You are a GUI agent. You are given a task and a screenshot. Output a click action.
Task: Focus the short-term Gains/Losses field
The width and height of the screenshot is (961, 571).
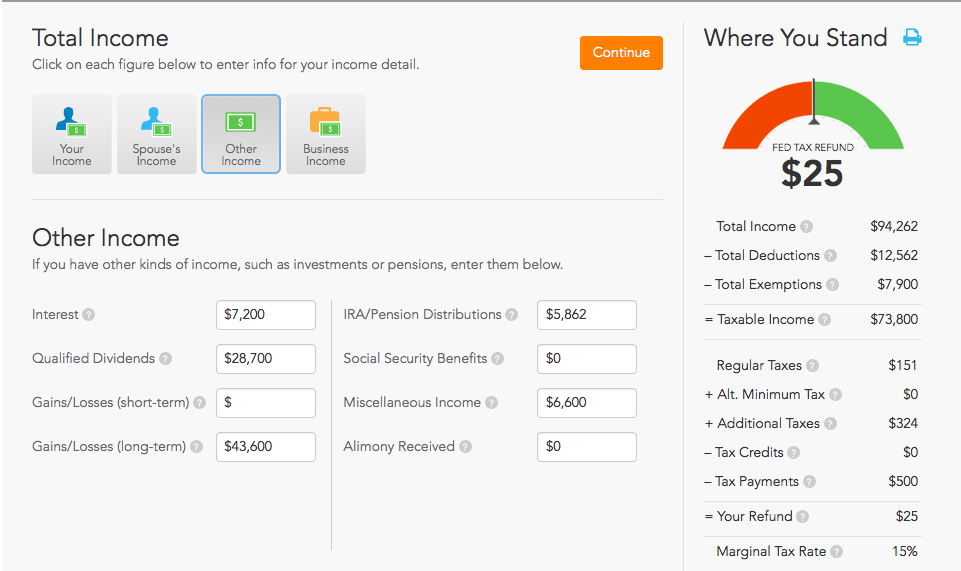[266, 403]
